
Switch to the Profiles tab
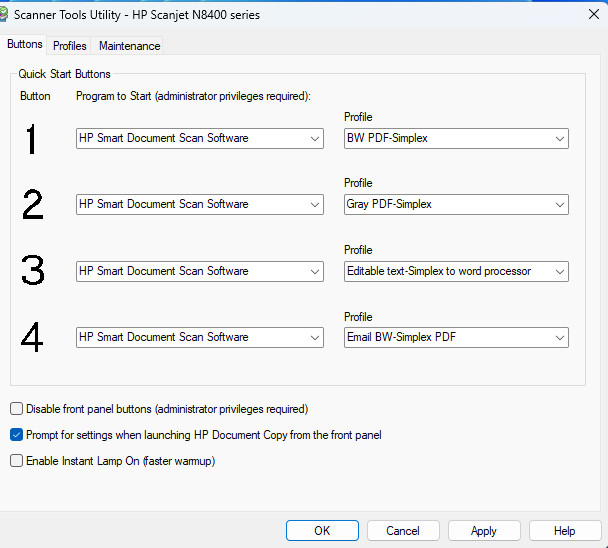[x=69, y=46]
